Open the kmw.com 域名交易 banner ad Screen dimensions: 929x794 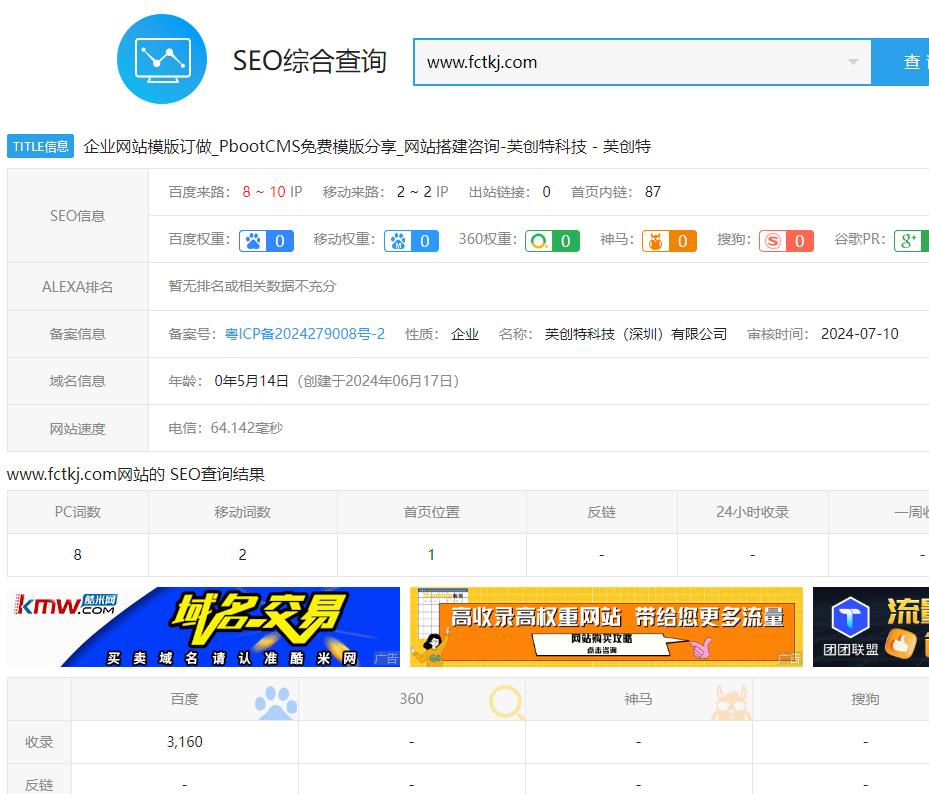tap(204, 627)
